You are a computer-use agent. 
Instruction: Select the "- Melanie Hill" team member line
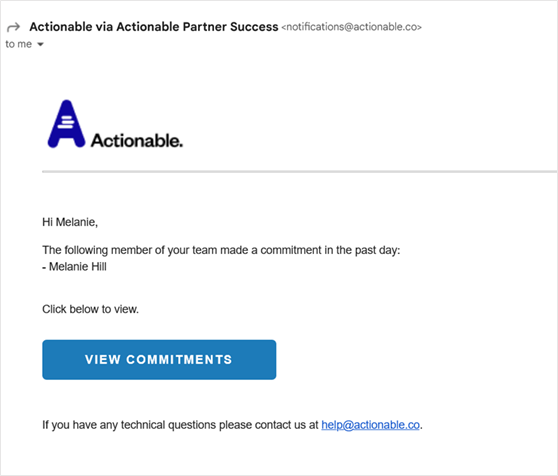pos(74,266)
